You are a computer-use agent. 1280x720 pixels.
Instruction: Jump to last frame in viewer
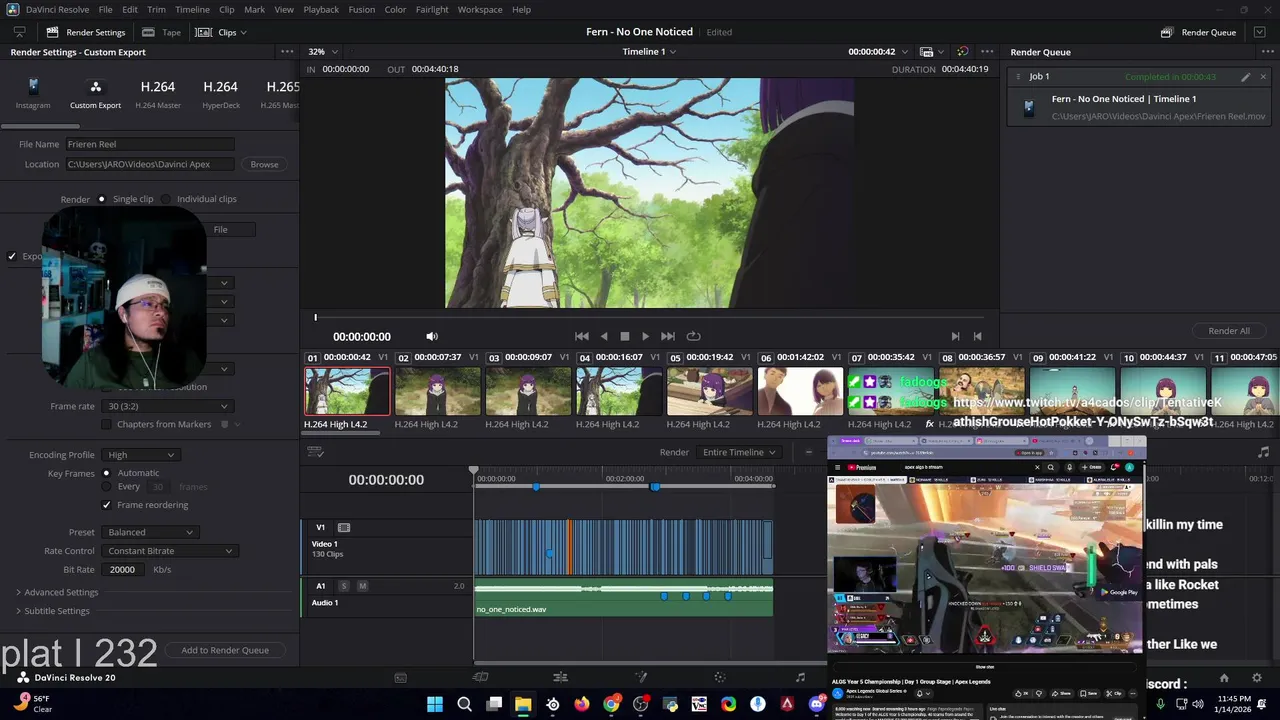pyautogui.click(x=668, y=337)
